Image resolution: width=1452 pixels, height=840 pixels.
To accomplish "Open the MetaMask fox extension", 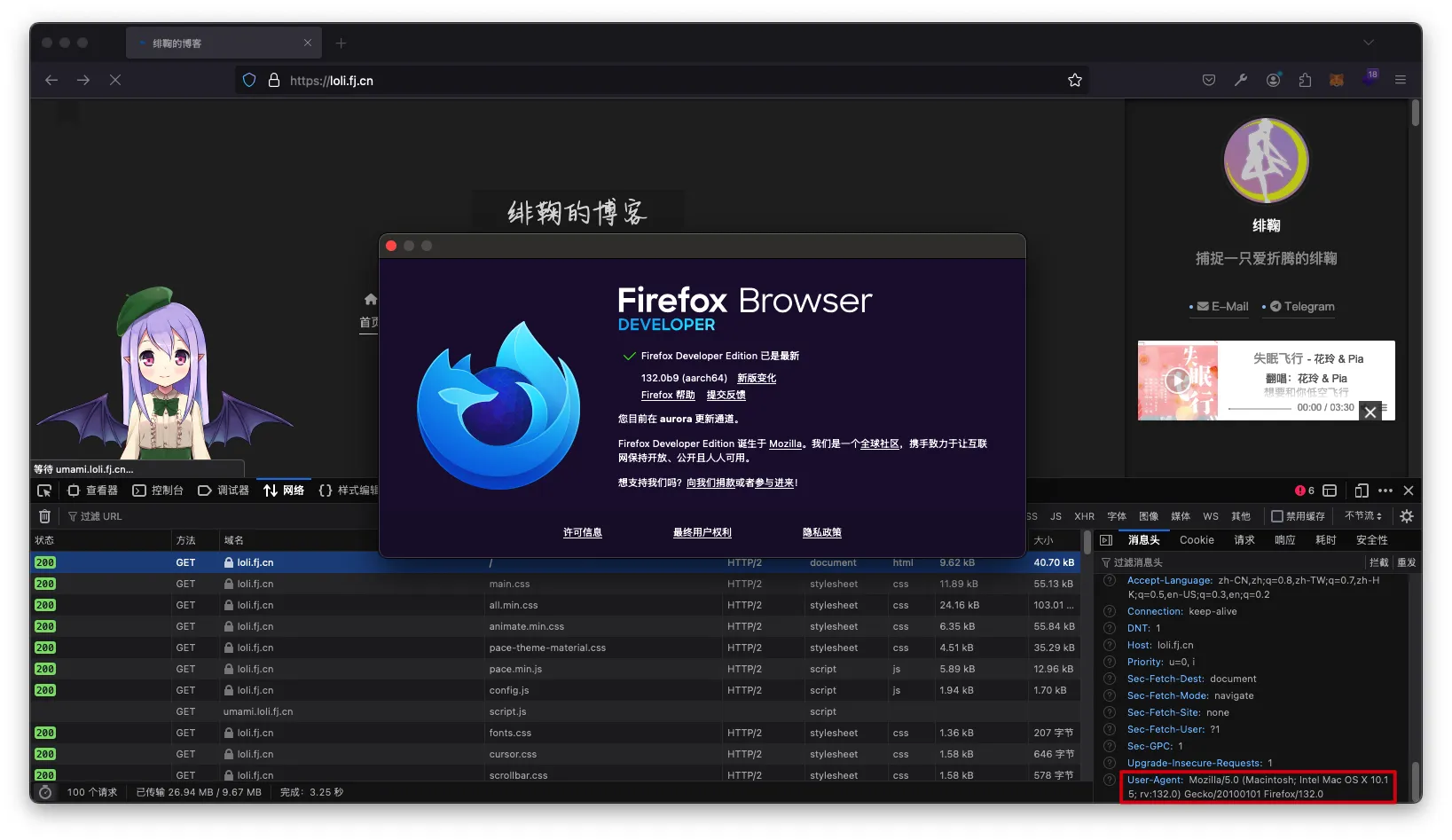I will tap(1337, 80).
